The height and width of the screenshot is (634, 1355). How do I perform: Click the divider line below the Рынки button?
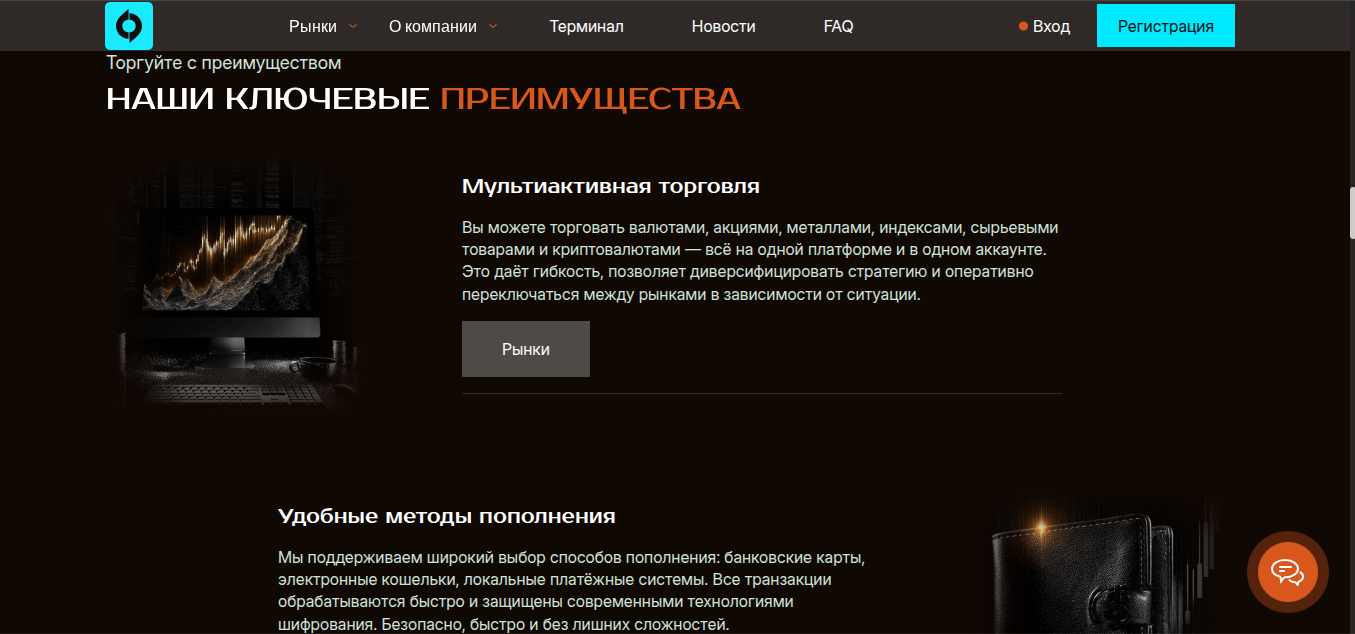click(761, 394)
